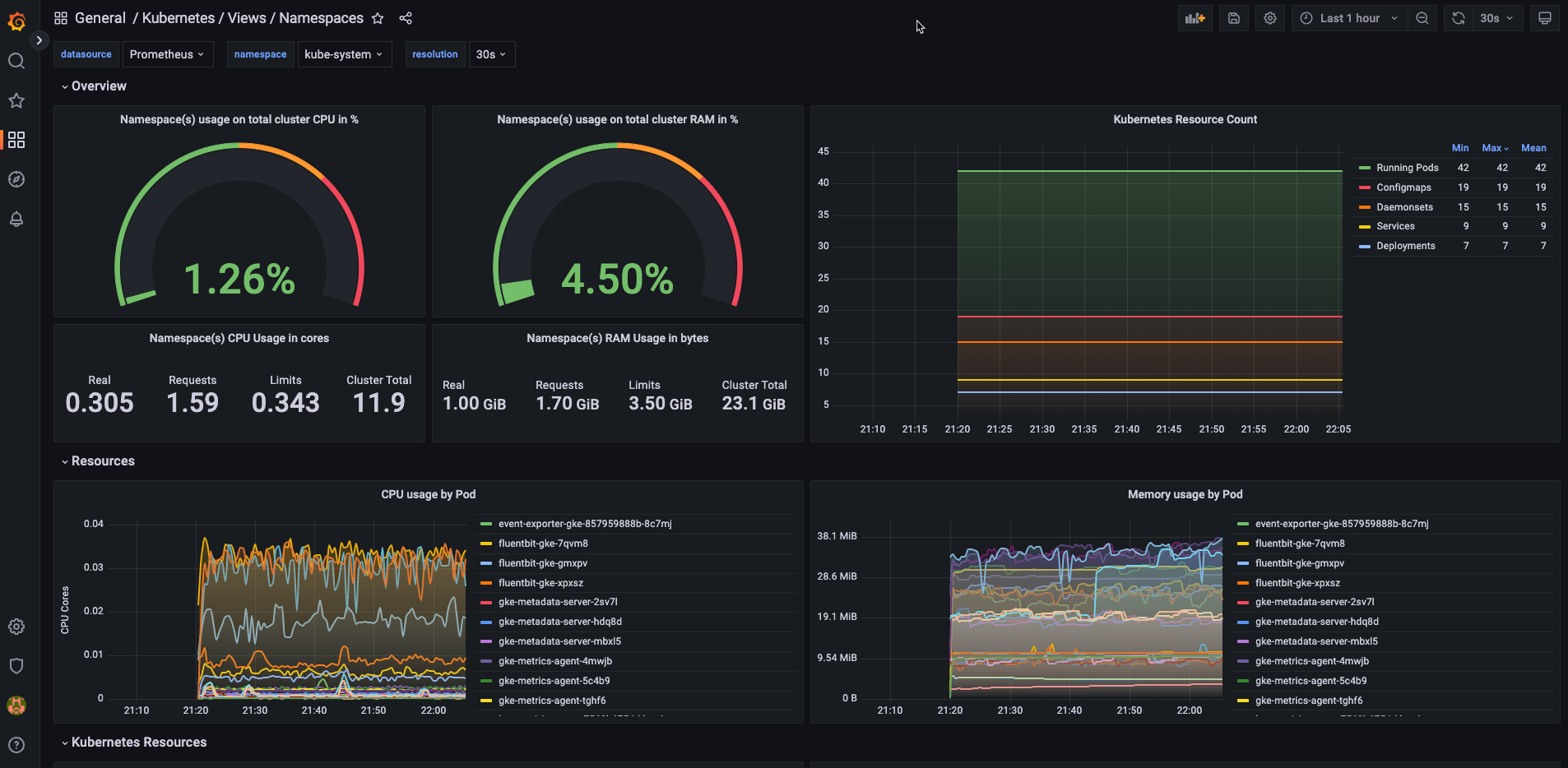1568x768 pixels.
Task: Cycle the view mode with the monitor icon
Action: (x=1545, y=18)
